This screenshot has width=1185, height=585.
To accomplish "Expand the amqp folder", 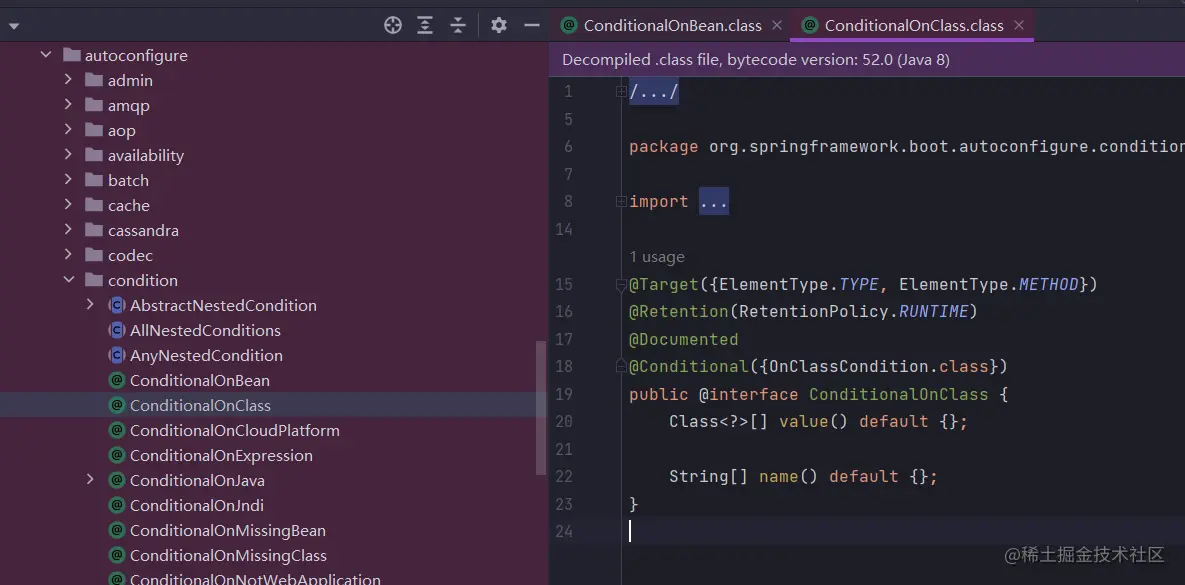I will coord(68,104).
